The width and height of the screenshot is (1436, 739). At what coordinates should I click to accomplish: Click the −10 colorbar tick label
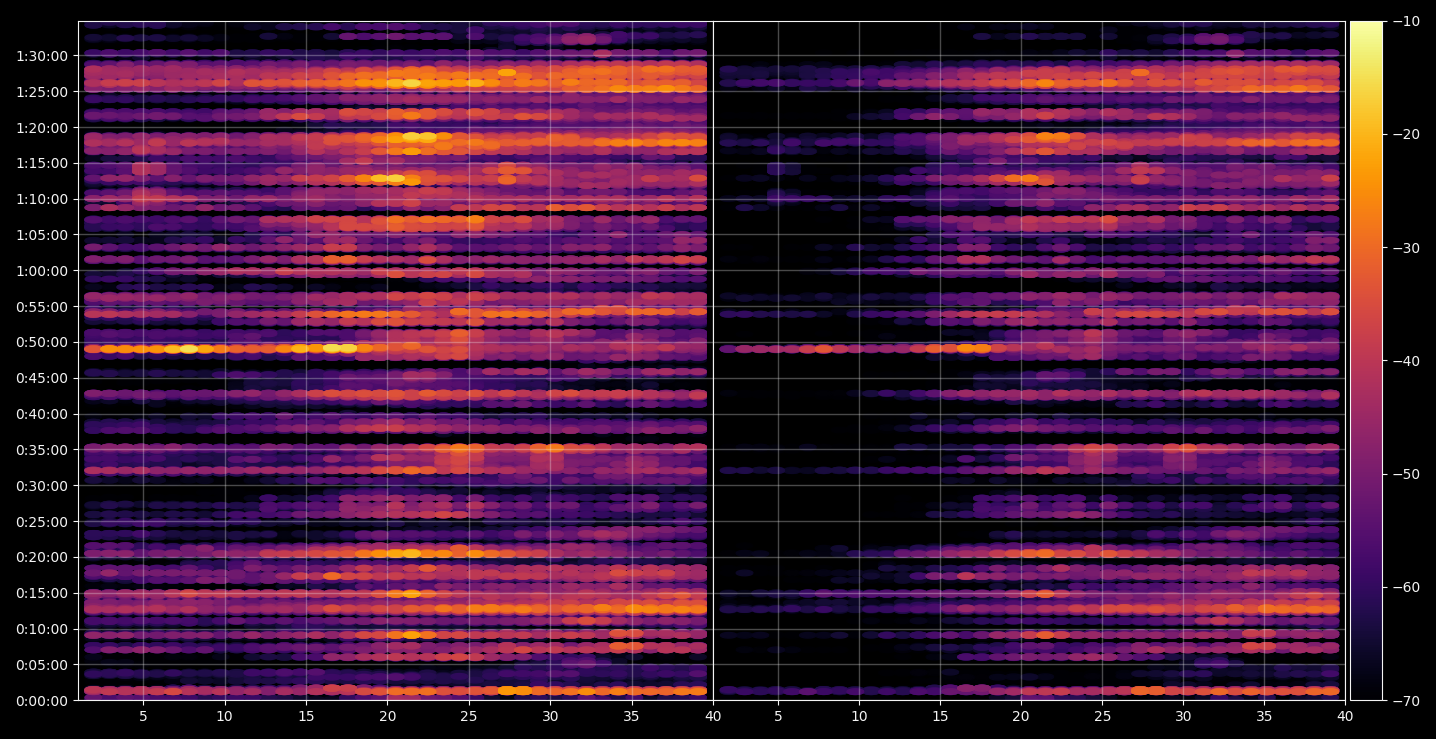click(x=1407, y=22)
